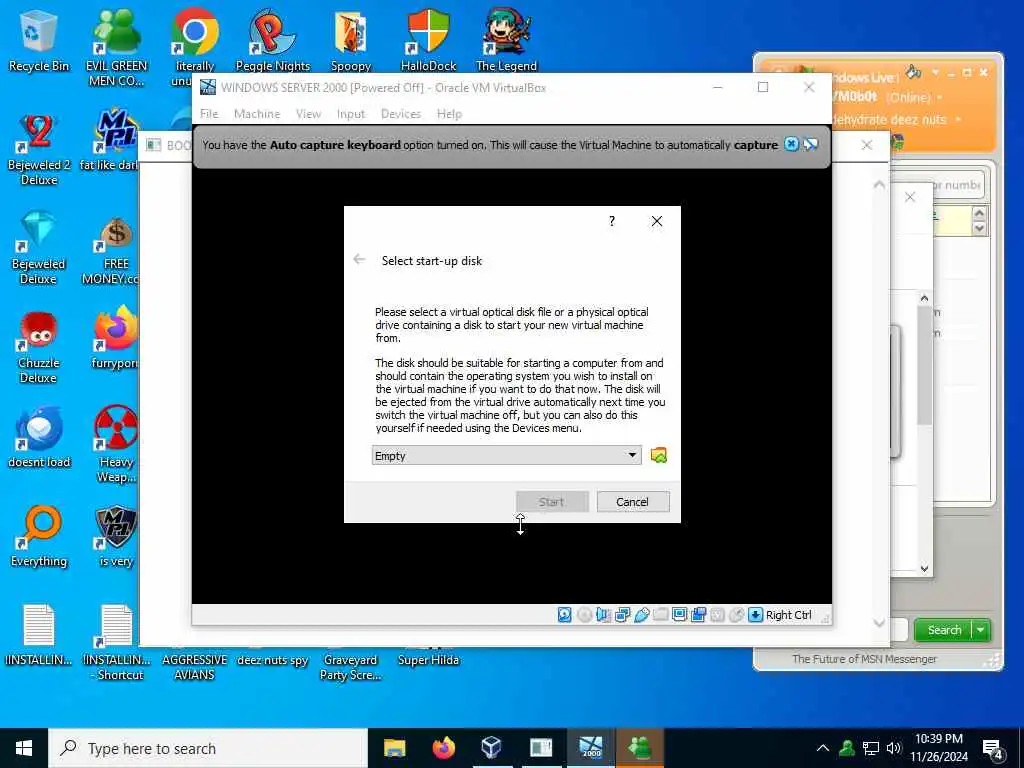Select the doesnt load Thunderbird shortcut
1024x768 pixels.
point(39,438)
